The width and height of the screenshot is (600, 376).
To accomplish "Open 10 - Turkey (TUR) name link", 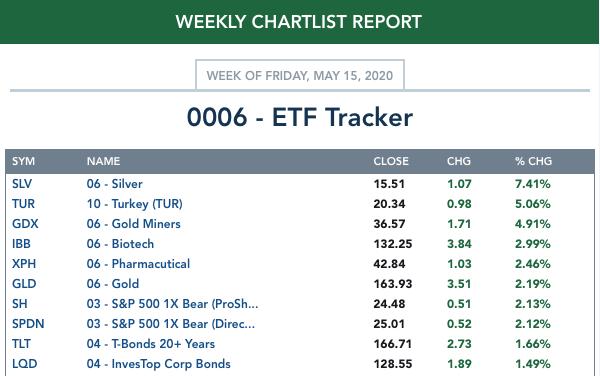I will (134, 204).
